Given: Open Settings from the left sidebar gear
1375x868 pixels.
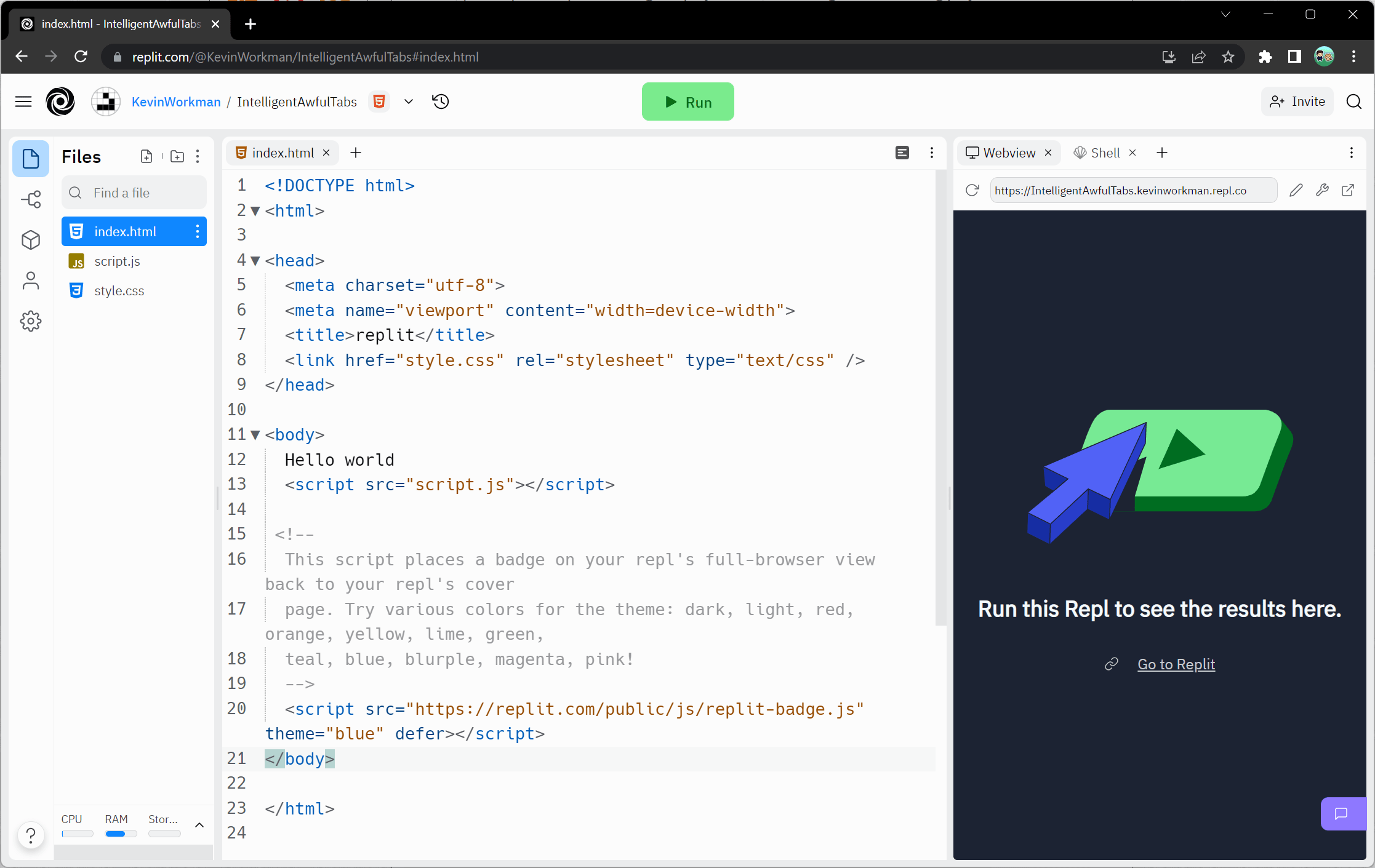Looking at the screenshot, I should point(31,321).
